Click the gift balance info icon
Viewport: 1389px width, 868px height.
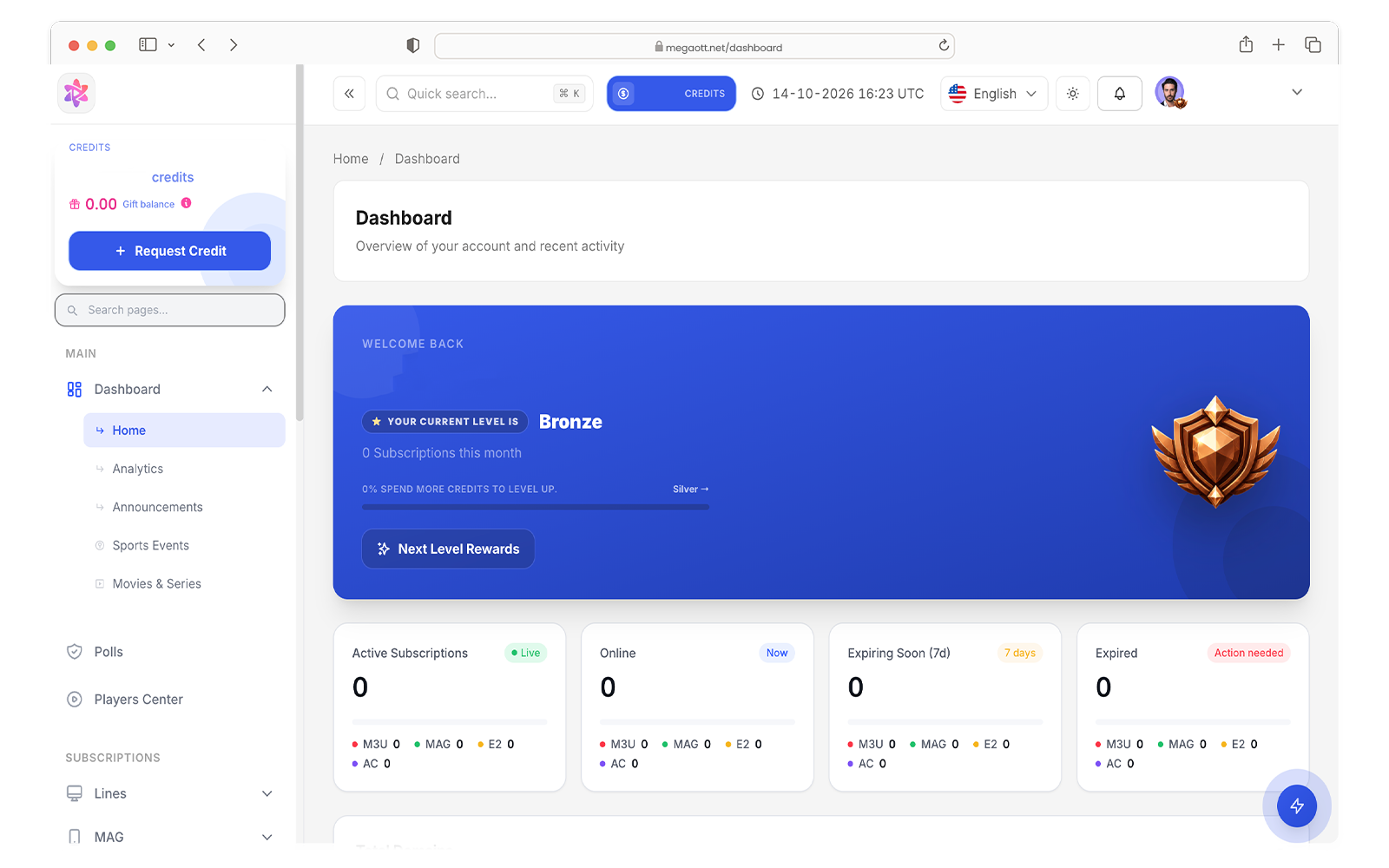186,203
